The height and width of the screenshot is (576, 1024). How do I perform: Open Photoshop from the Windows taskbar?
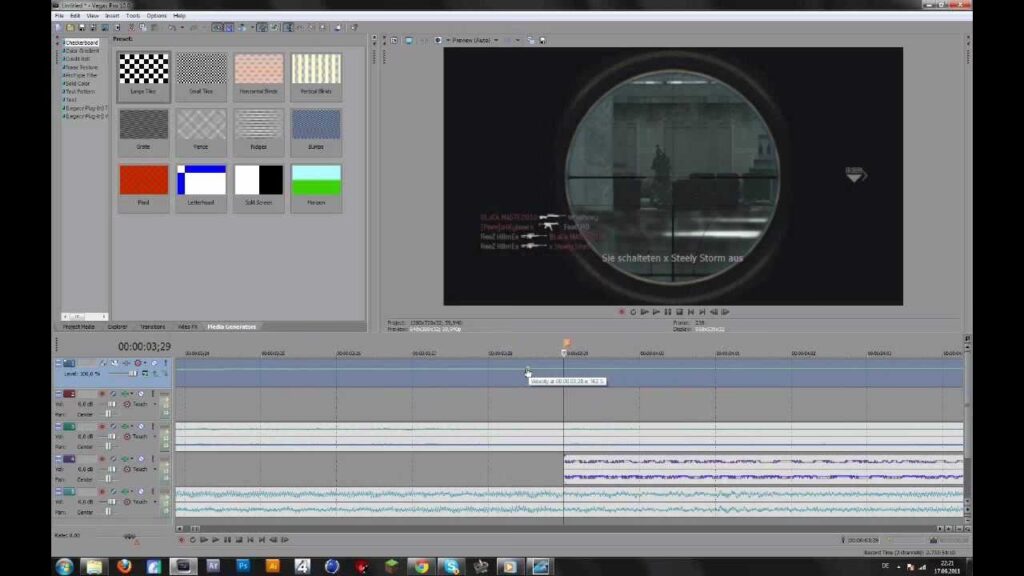pos(243,566)
